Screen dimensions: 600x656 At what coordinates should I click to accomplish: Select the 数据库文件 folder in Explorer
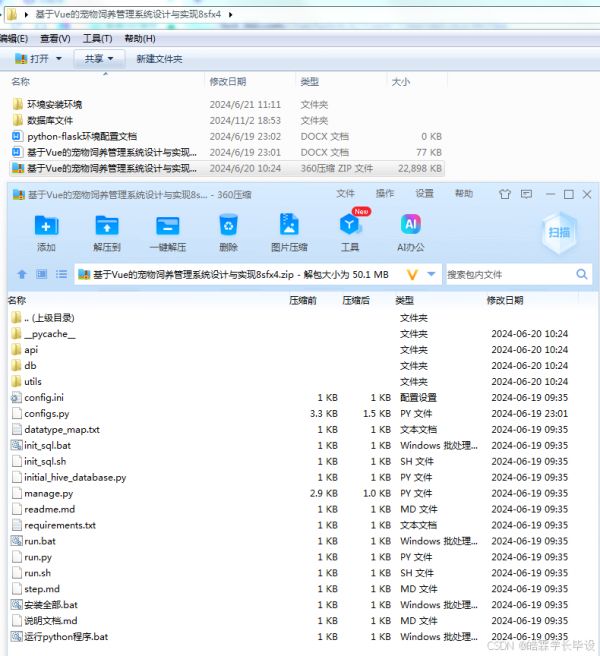tap(50, 120)
